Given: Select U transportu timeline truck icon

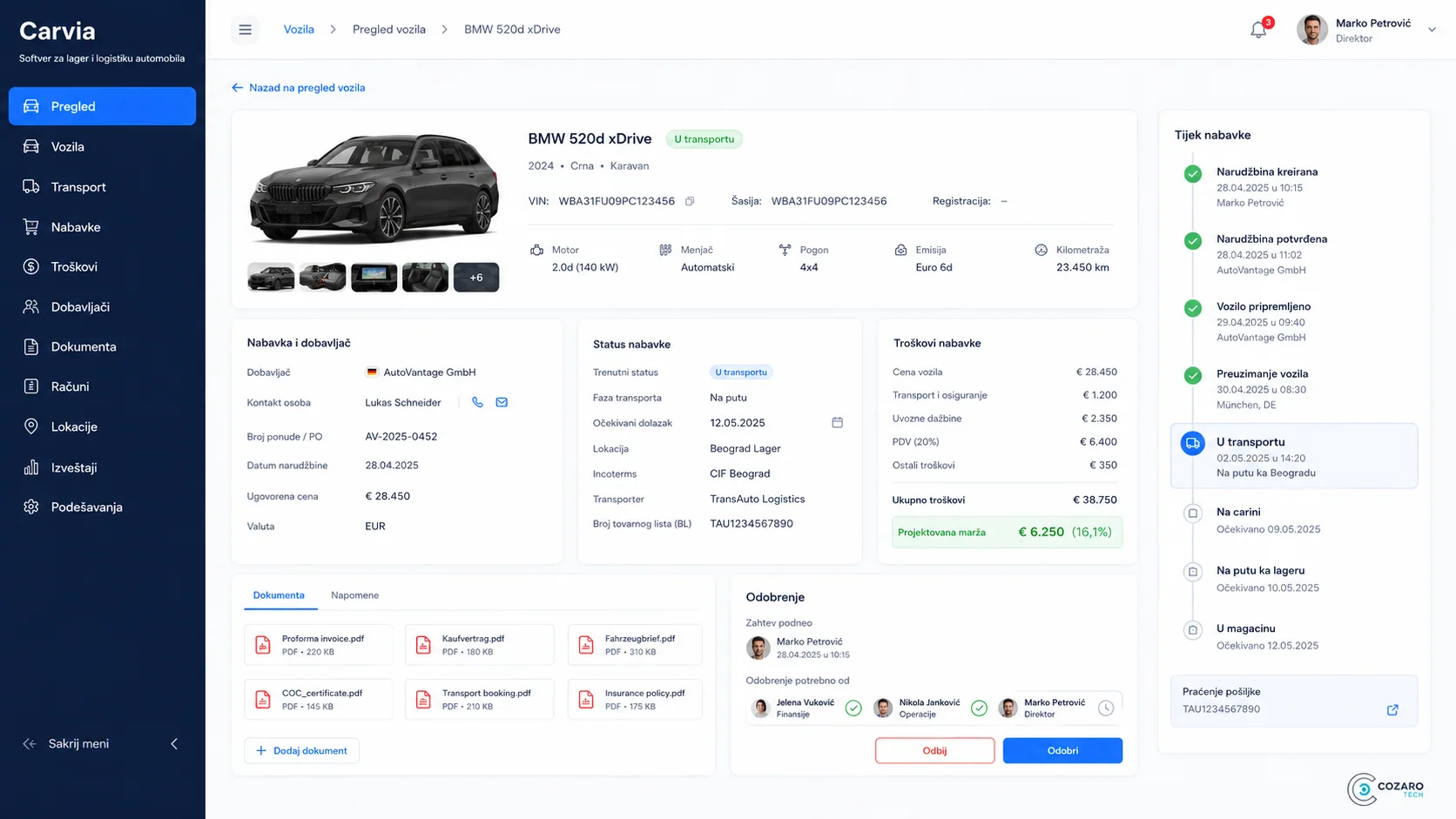Looking at the screenshot, I should coord(1193,443).
